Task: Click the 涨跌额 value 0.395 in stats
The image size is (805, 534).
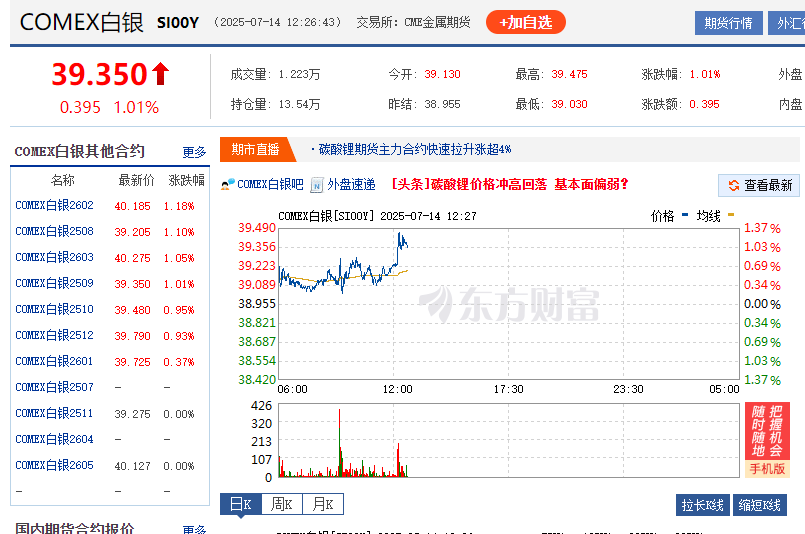Action: click(x=704, y=104)
